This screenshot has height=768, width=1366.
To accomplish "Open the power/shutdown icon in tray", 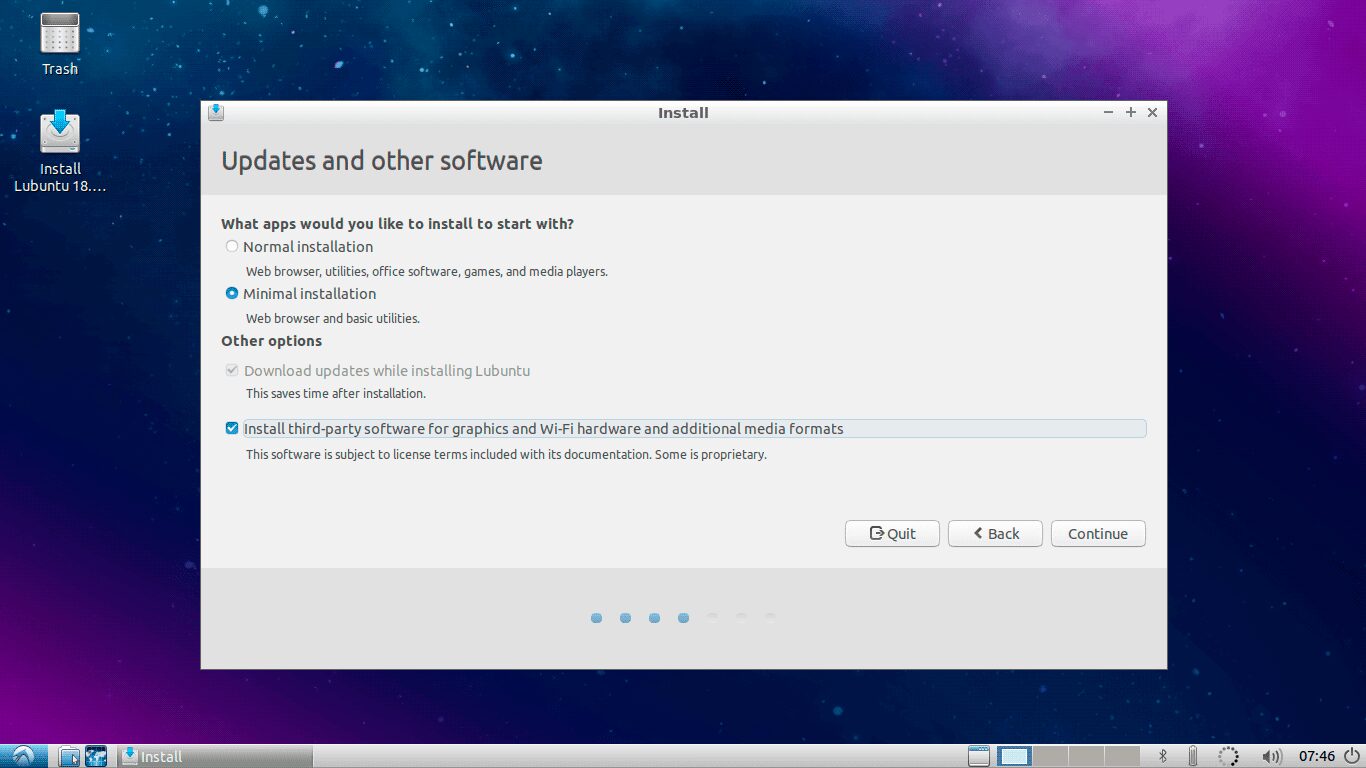I will point(1352,756).
